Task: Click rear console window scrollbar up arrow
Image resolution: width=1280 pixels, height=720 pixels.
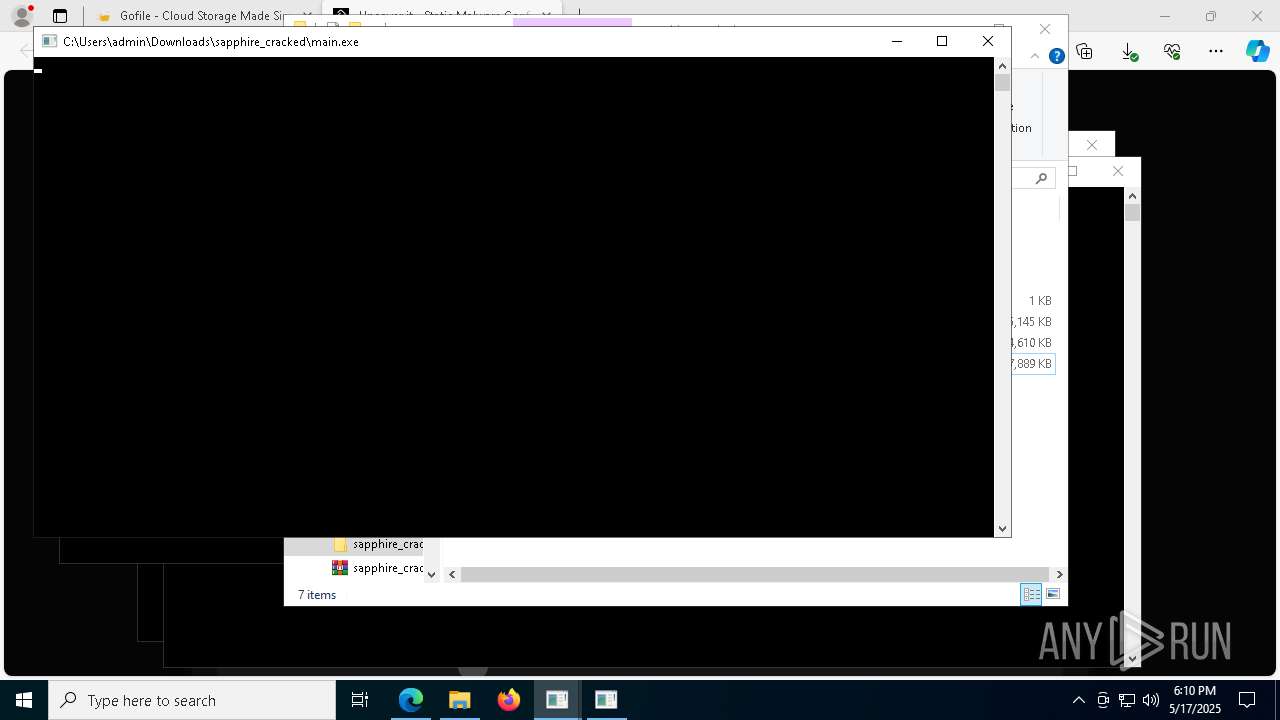Action: click(x=1132, y=196)
